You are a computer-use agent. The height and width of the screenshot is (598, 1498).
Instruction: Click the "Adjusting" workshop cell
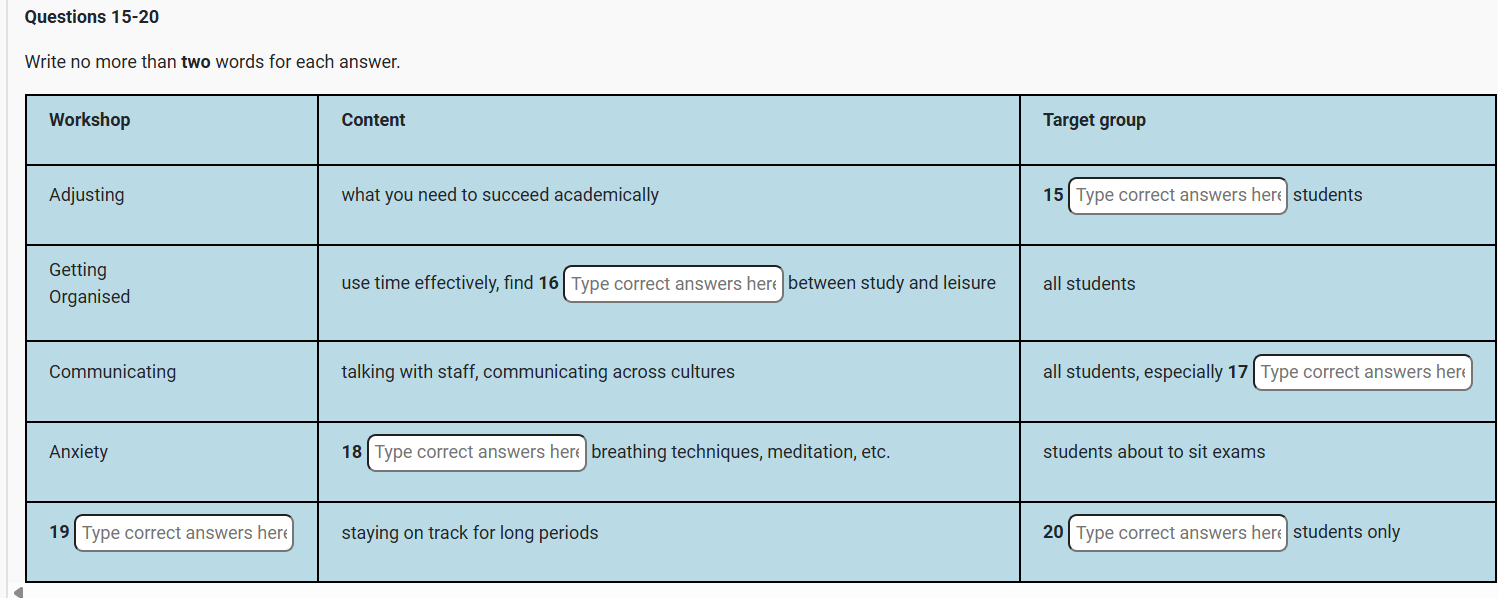point(87,195)
